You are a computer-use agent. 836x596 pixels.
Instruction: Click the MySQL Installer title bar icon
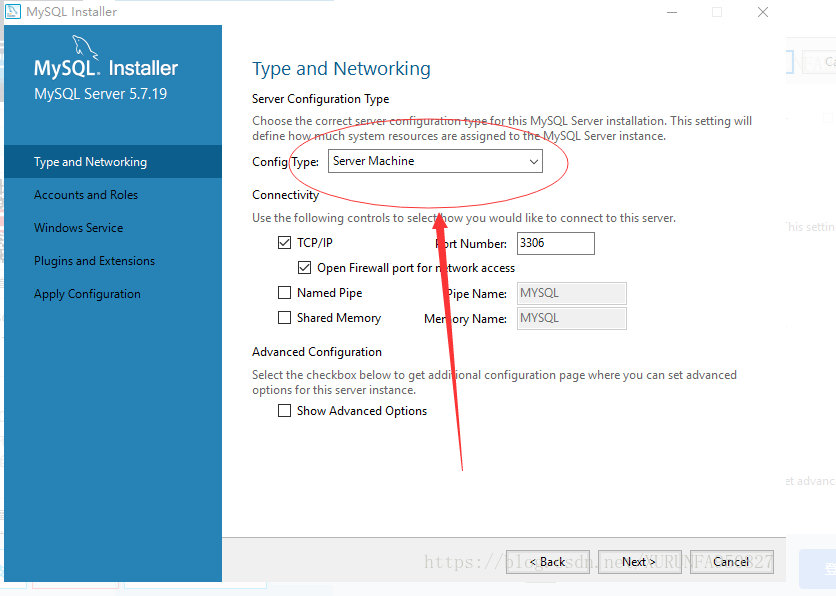tap(11, 12)
